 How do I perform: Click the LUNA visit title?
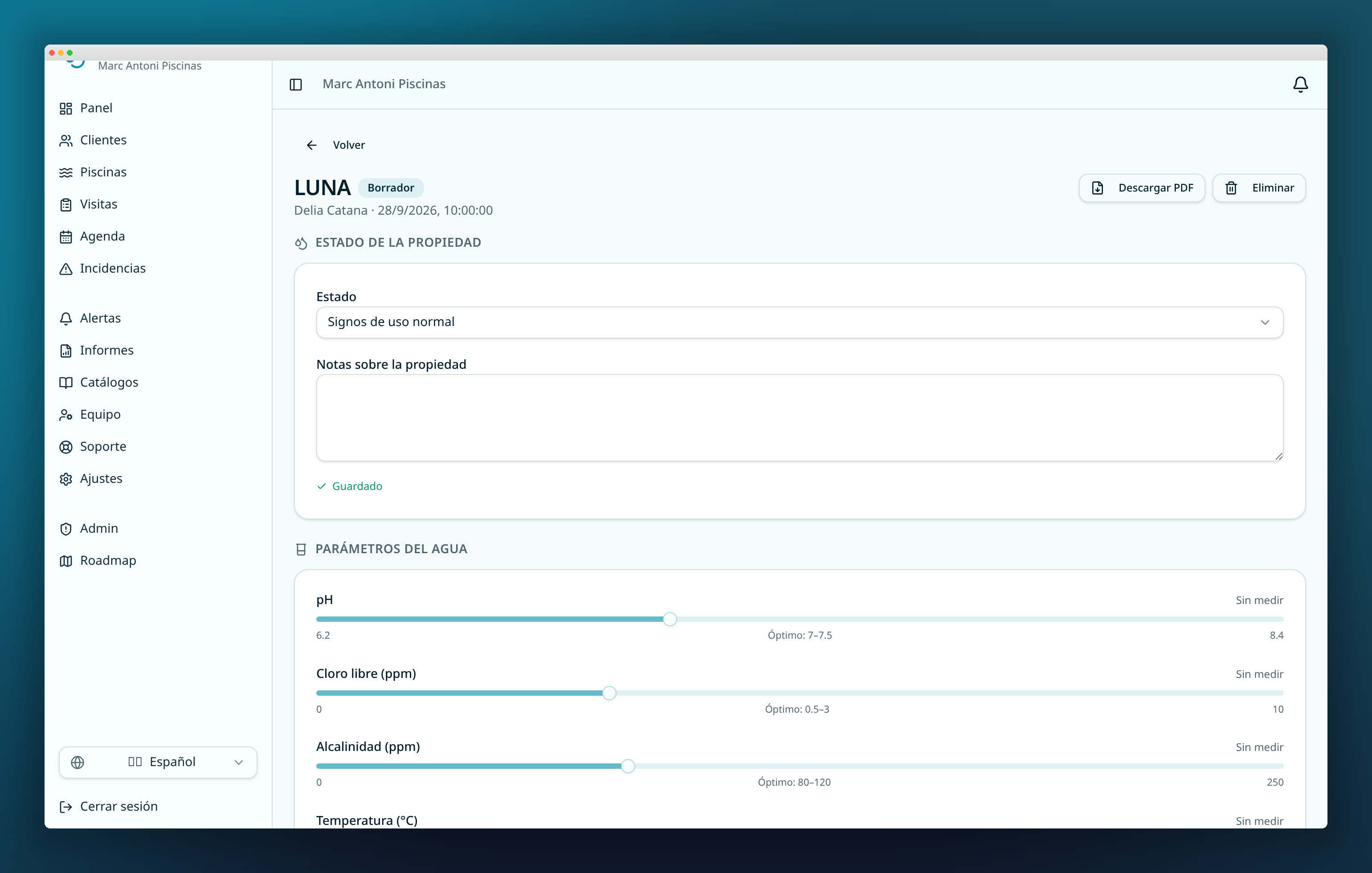coord(323,188)
